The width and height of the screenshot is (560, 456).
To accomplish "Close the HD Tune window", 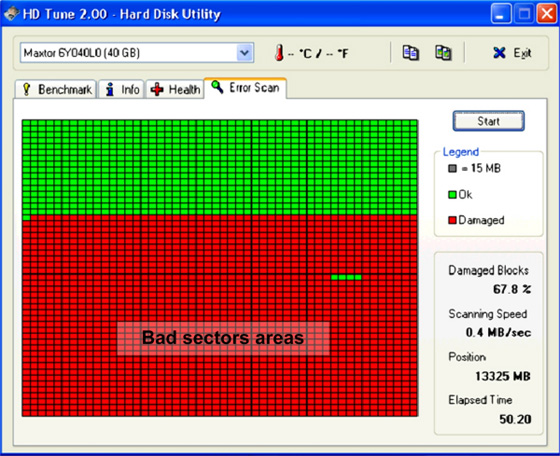I will 547,14.
